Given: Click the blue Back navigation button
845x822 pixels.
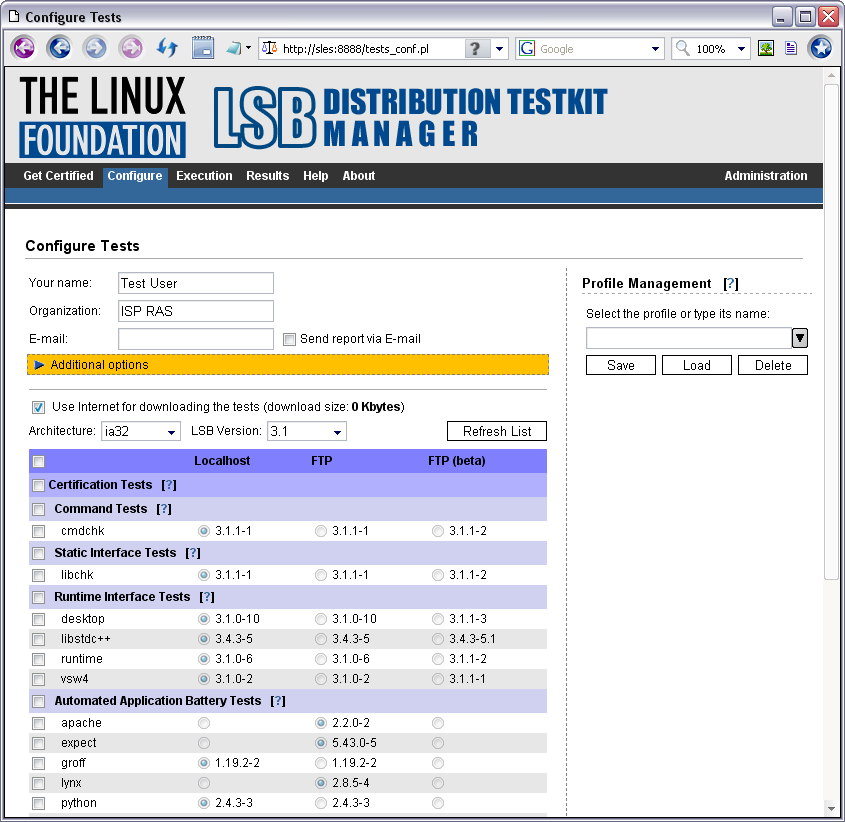Looking at the screenshot, I should tap(59, 48).
